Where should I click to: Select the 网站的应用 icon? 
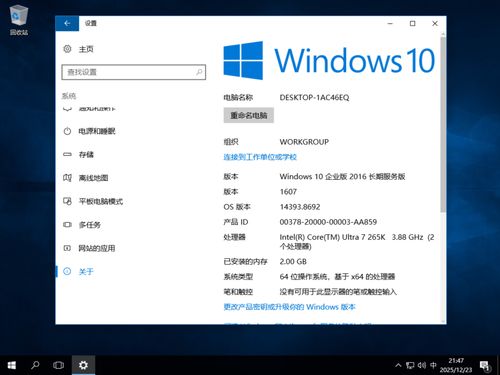tap(67, 248)
